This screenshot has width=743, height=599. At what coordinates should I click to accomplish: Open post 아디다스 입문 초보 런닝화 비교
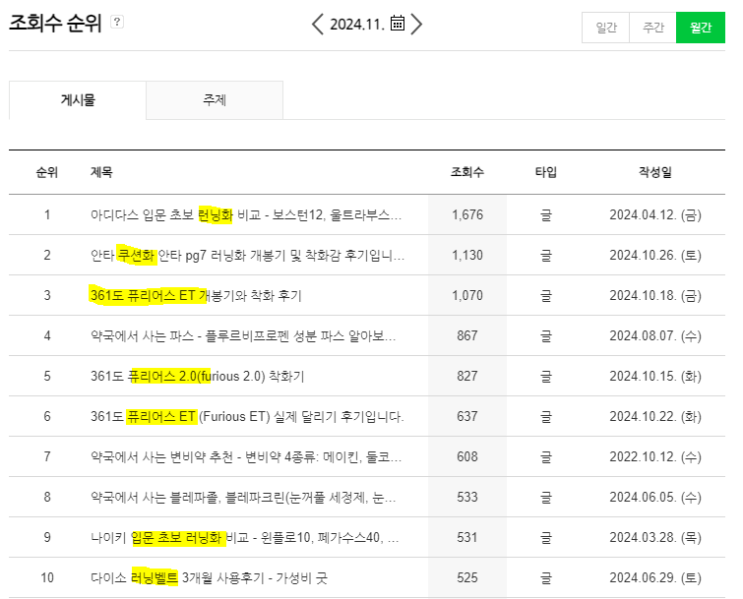tap(246, 215)
